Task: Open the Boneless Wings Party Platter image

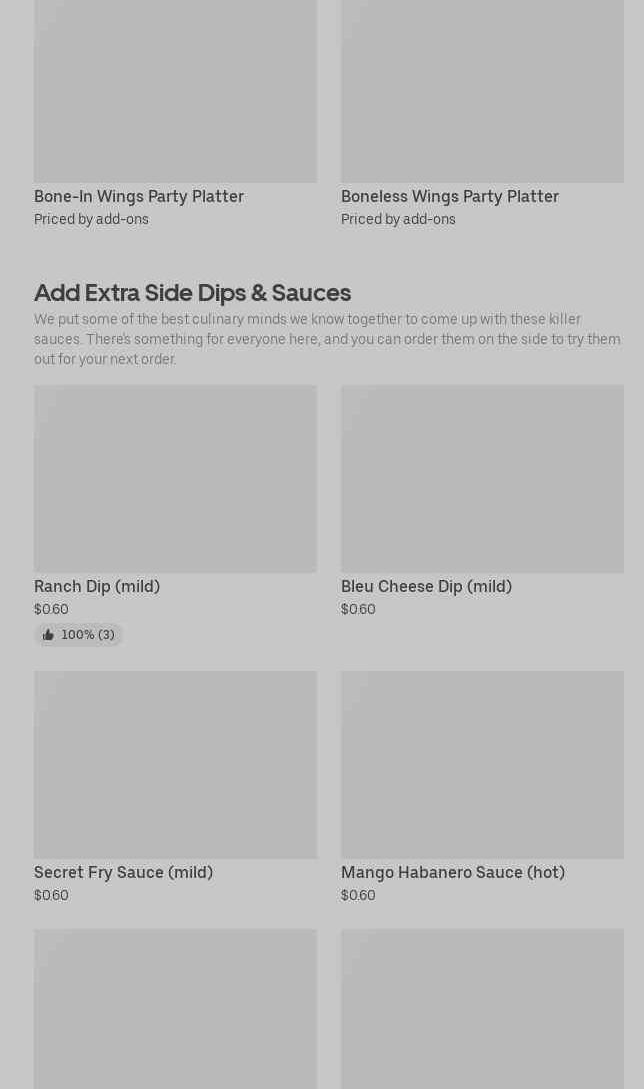Action: pos(482,91)
